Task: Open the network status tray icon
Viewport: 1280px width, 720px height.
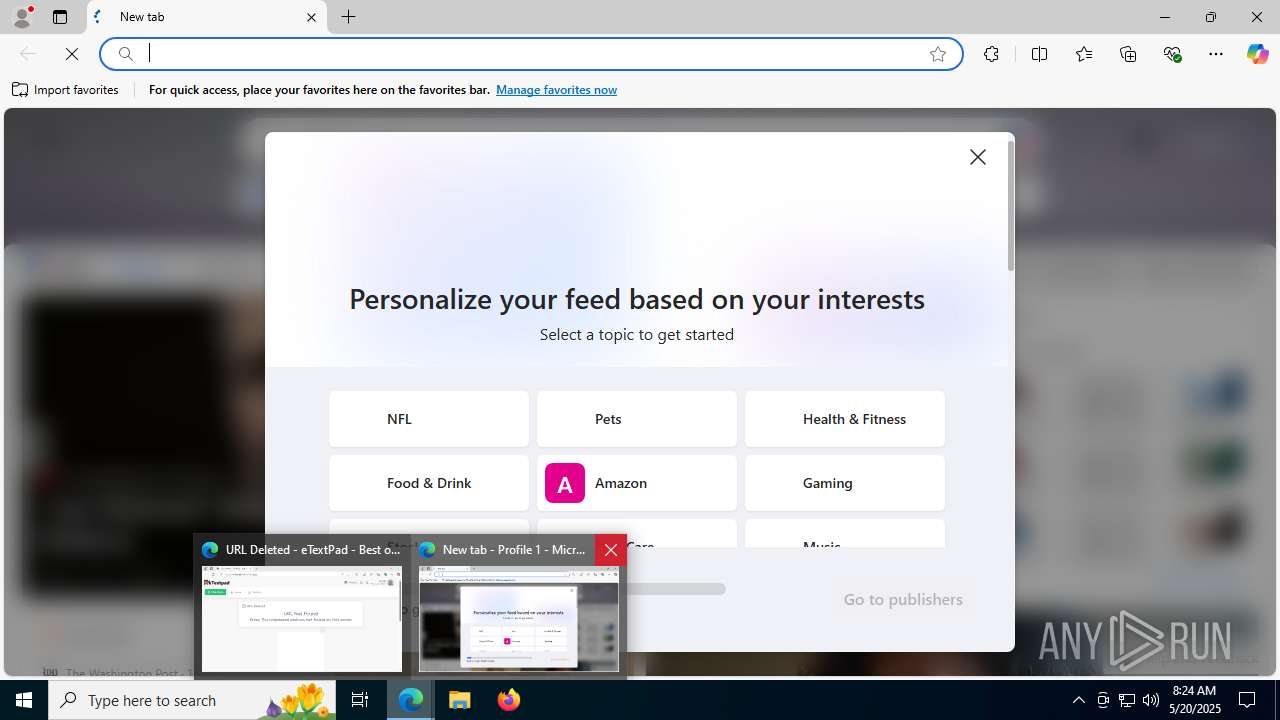Action: click(x=1126, y=700)
